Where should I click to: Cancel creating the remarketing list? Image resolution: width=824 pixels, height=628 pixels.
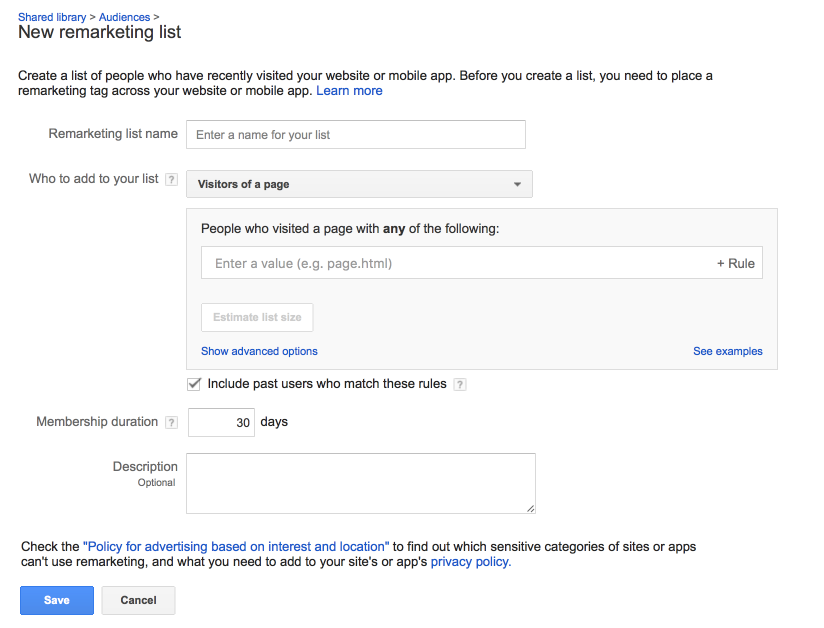pyautogui.click(x=138, y=600)
